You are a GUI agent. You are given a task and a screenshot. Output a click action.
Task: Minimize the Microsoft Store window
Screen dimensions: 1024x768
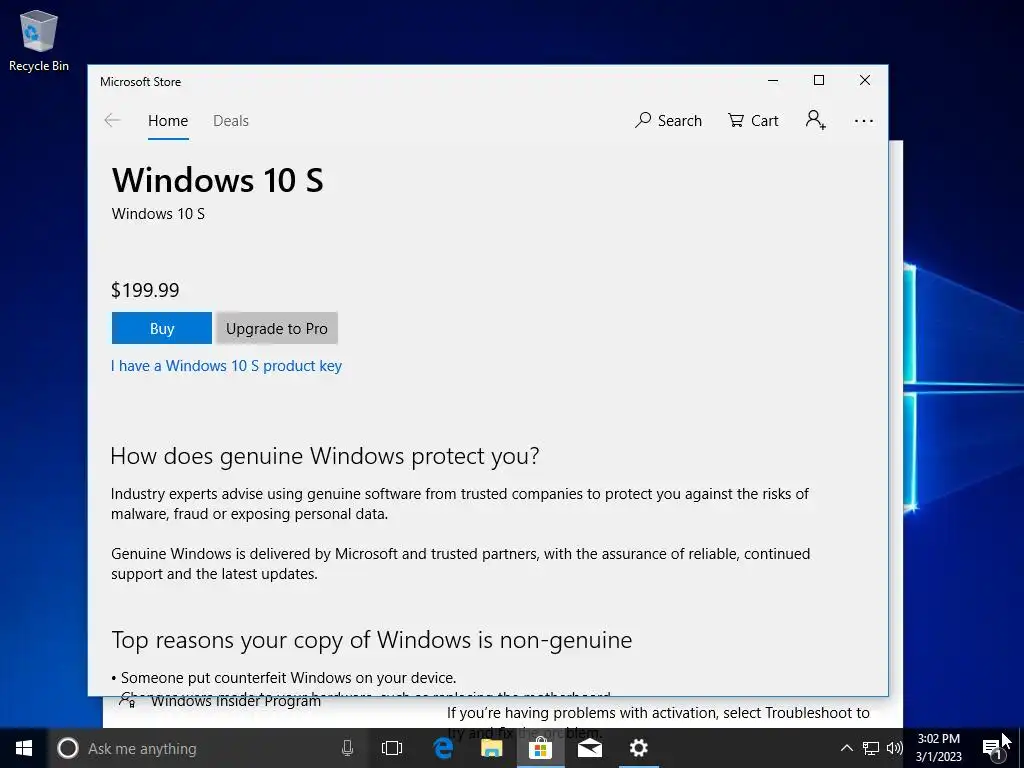pyautogui.click(x=773, y=80)
